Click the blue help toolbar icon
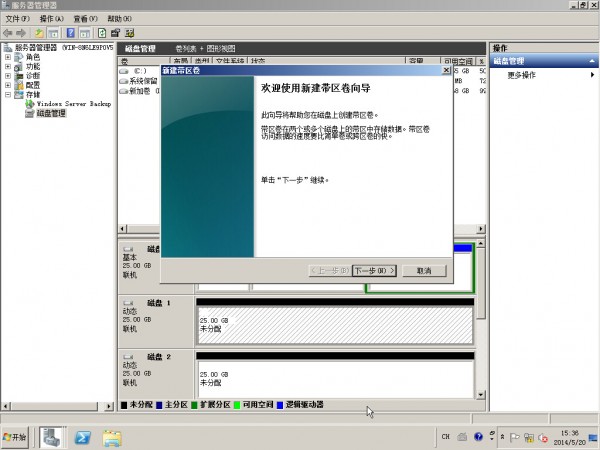Image resolution: width=600 pixels, height=450 pixels. click(x=71, y=32)
